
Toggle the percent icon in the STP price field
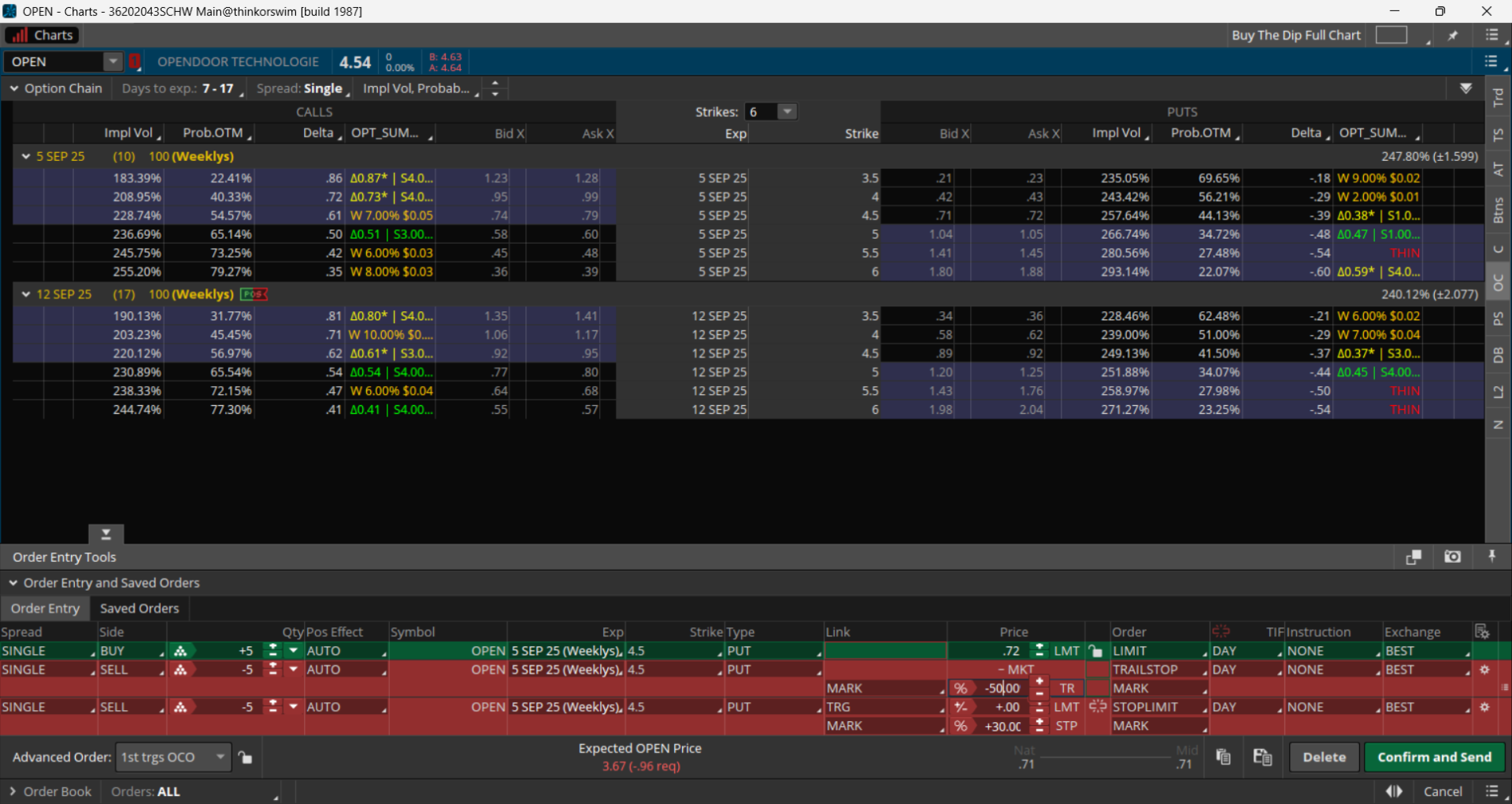961,726
